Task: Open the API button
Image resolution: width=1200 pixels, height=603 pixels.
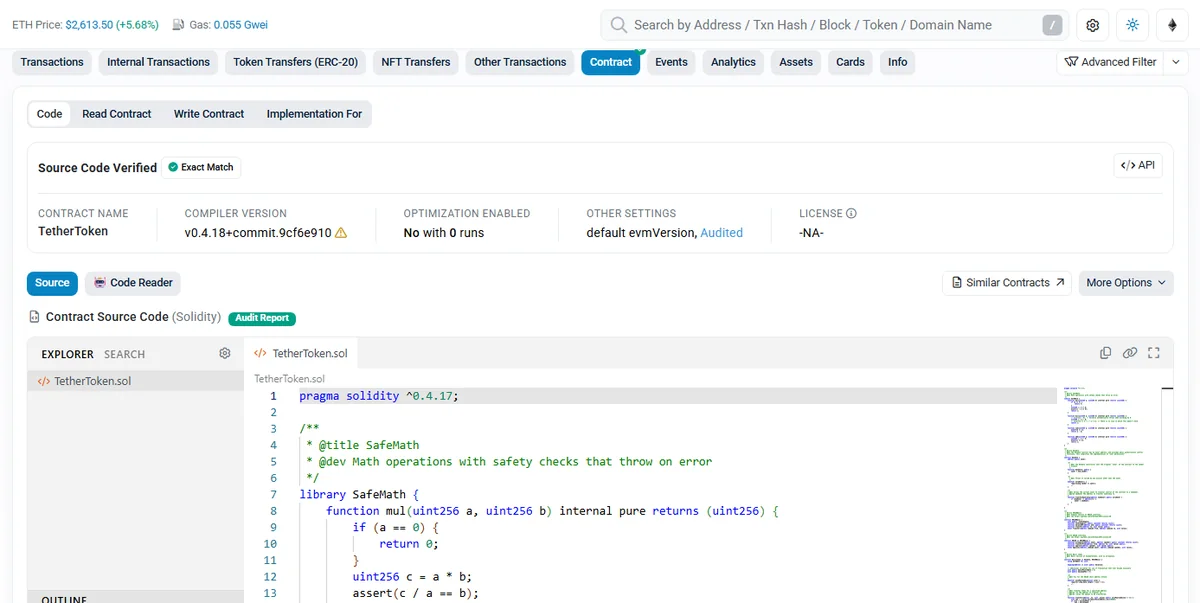Action: coord(1138,165)
